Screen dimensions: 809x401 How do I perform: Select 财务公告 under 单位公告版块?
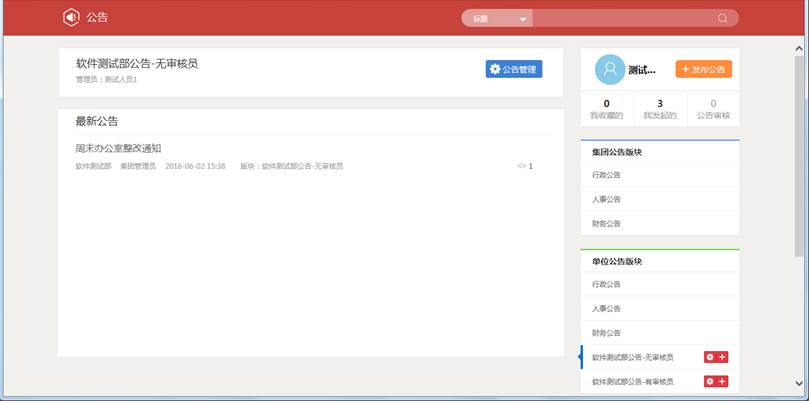(606, 333)
